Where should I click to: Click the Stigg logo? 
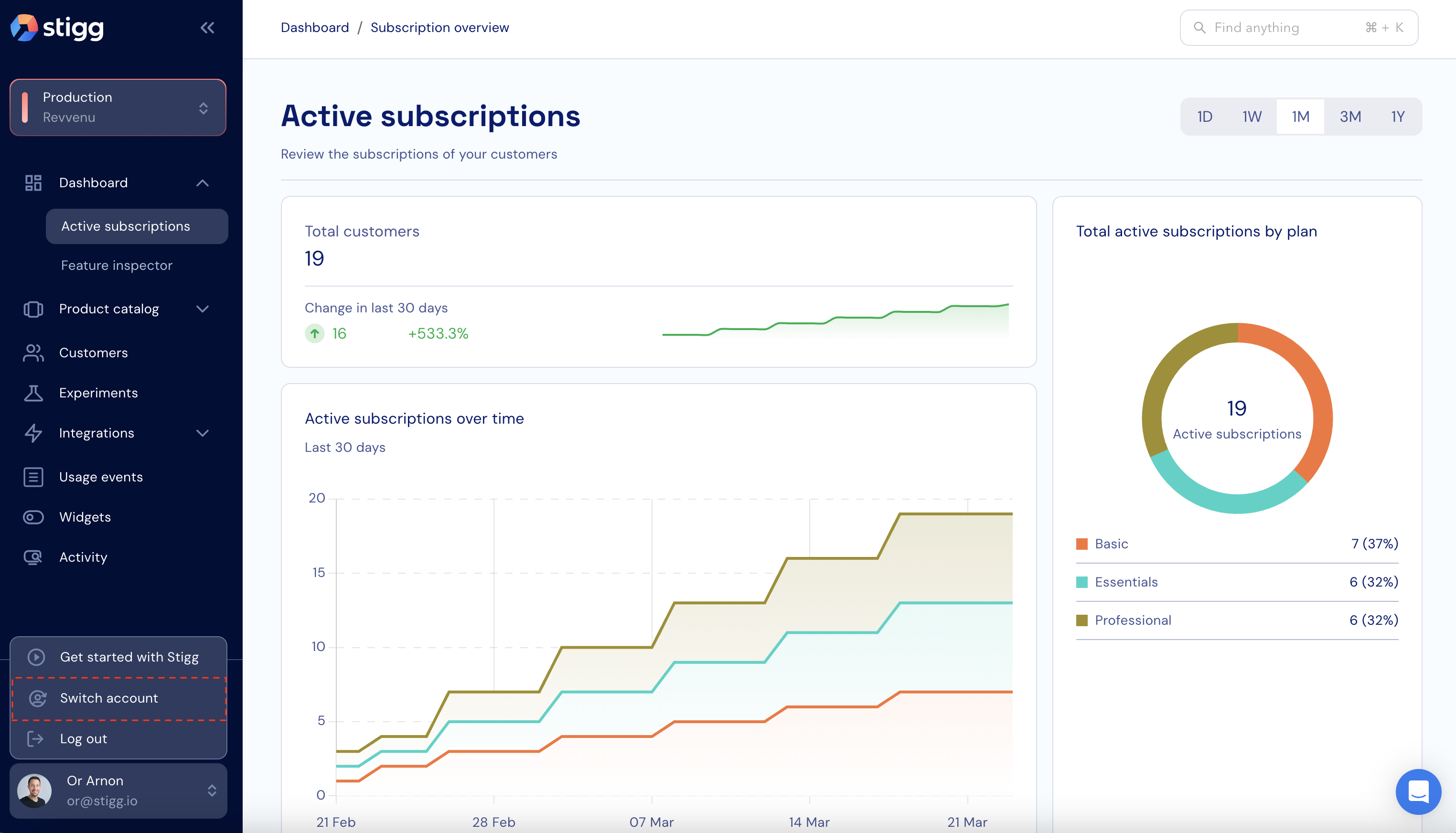tap(57, 27)
